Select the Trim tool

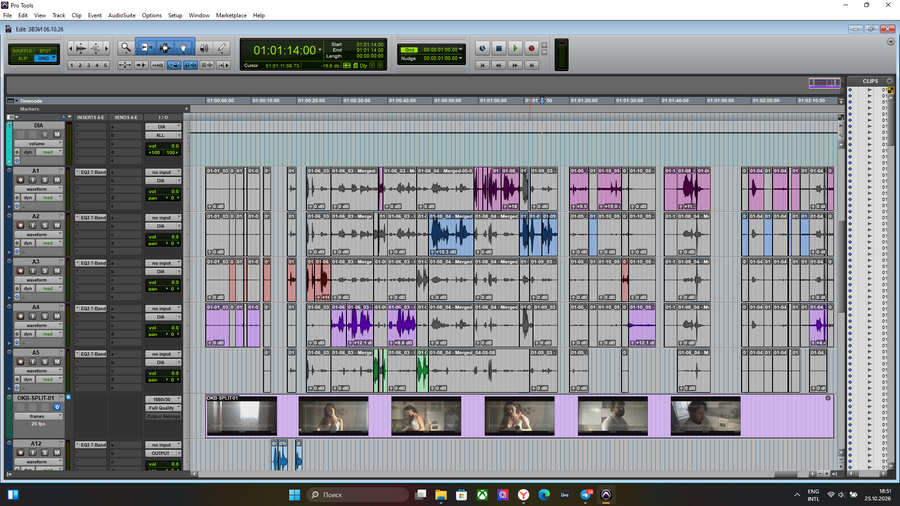point(146,48)
